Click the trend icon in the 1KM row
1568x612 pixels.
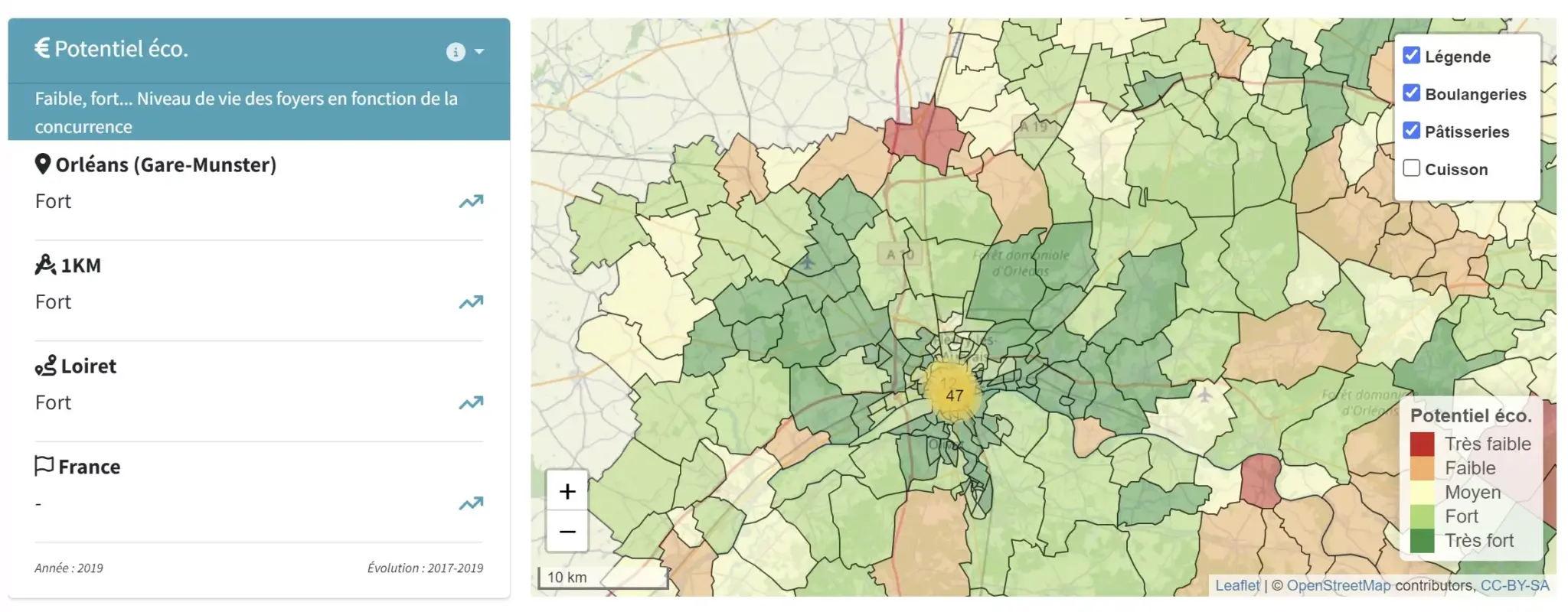pos(471,302)
